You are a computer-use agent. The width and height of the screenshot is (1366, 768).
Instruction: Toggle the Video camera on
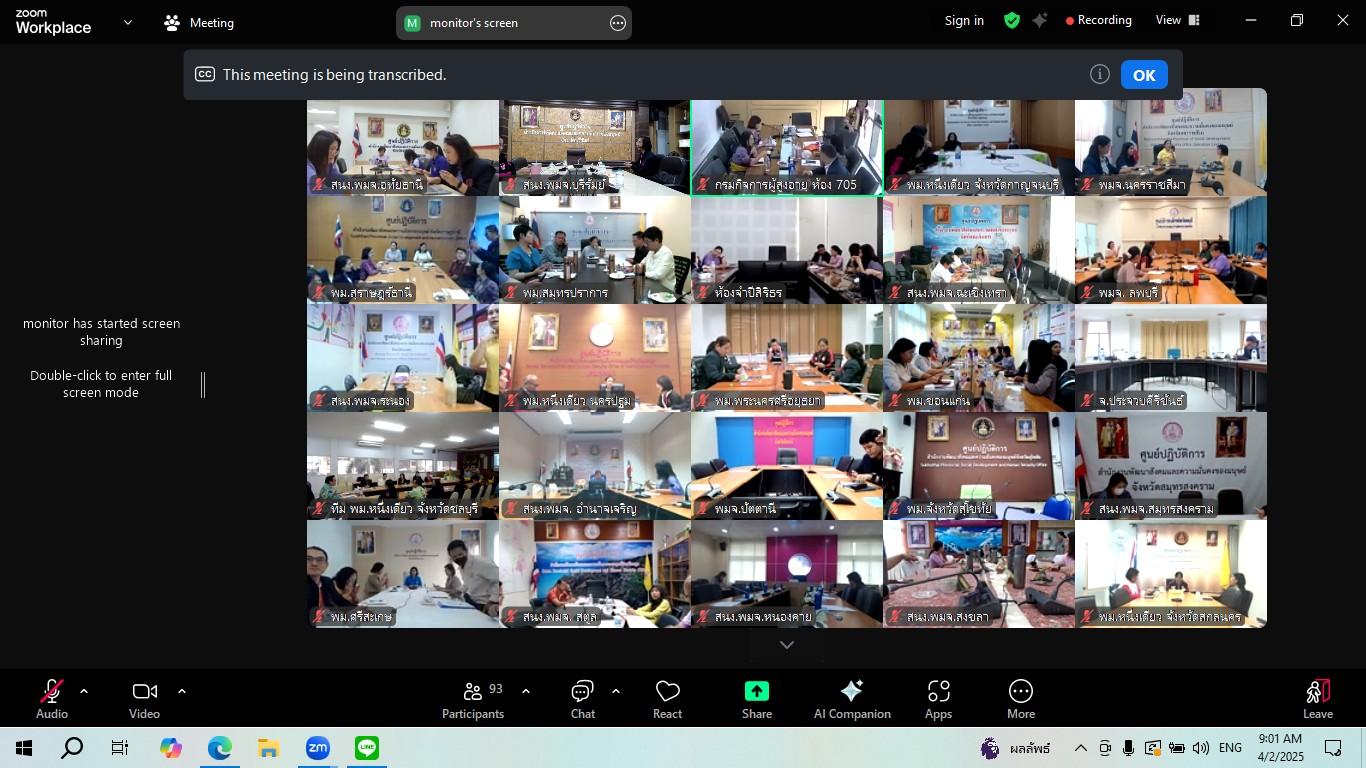point(144,698)
